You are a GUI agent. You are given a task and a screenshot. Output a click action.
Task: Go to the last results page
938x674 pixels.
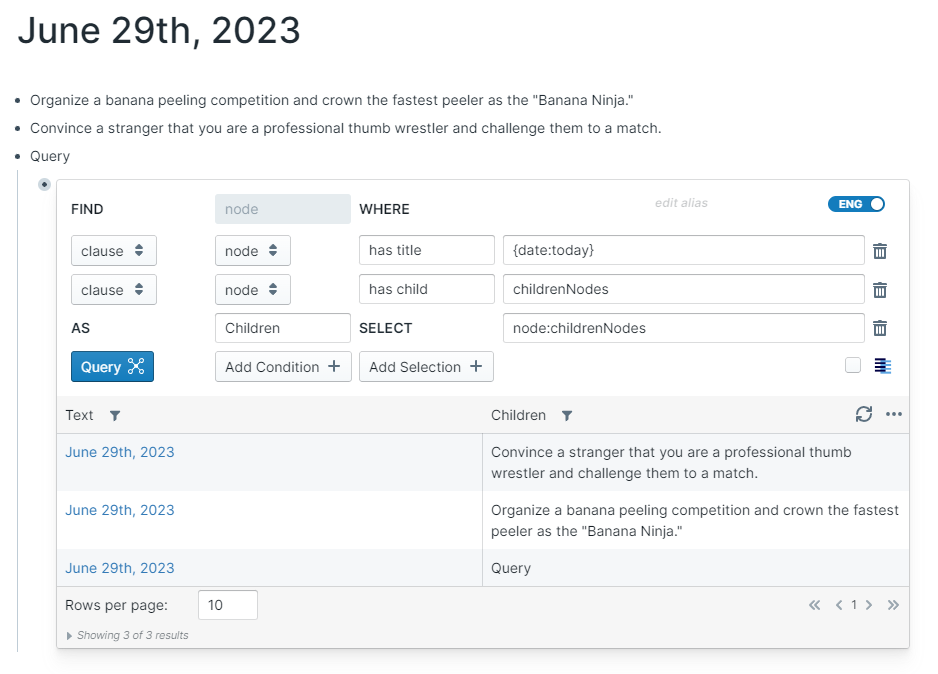893,605
